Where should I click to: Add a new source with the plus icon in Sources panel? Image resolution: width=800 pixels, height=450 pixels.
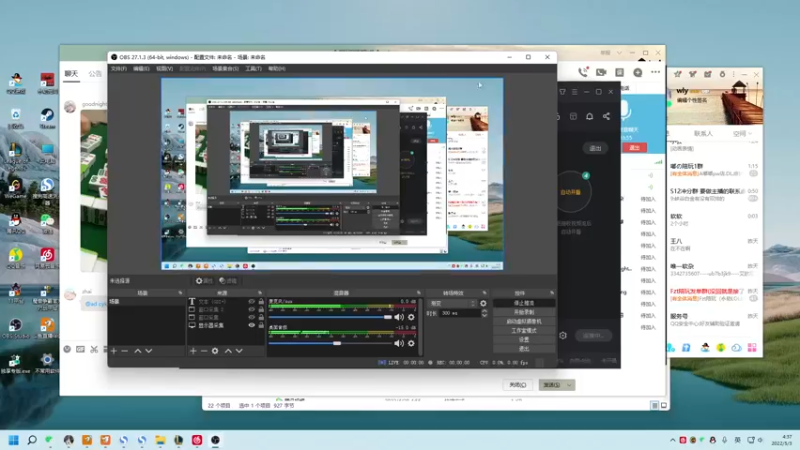point(193,351)
